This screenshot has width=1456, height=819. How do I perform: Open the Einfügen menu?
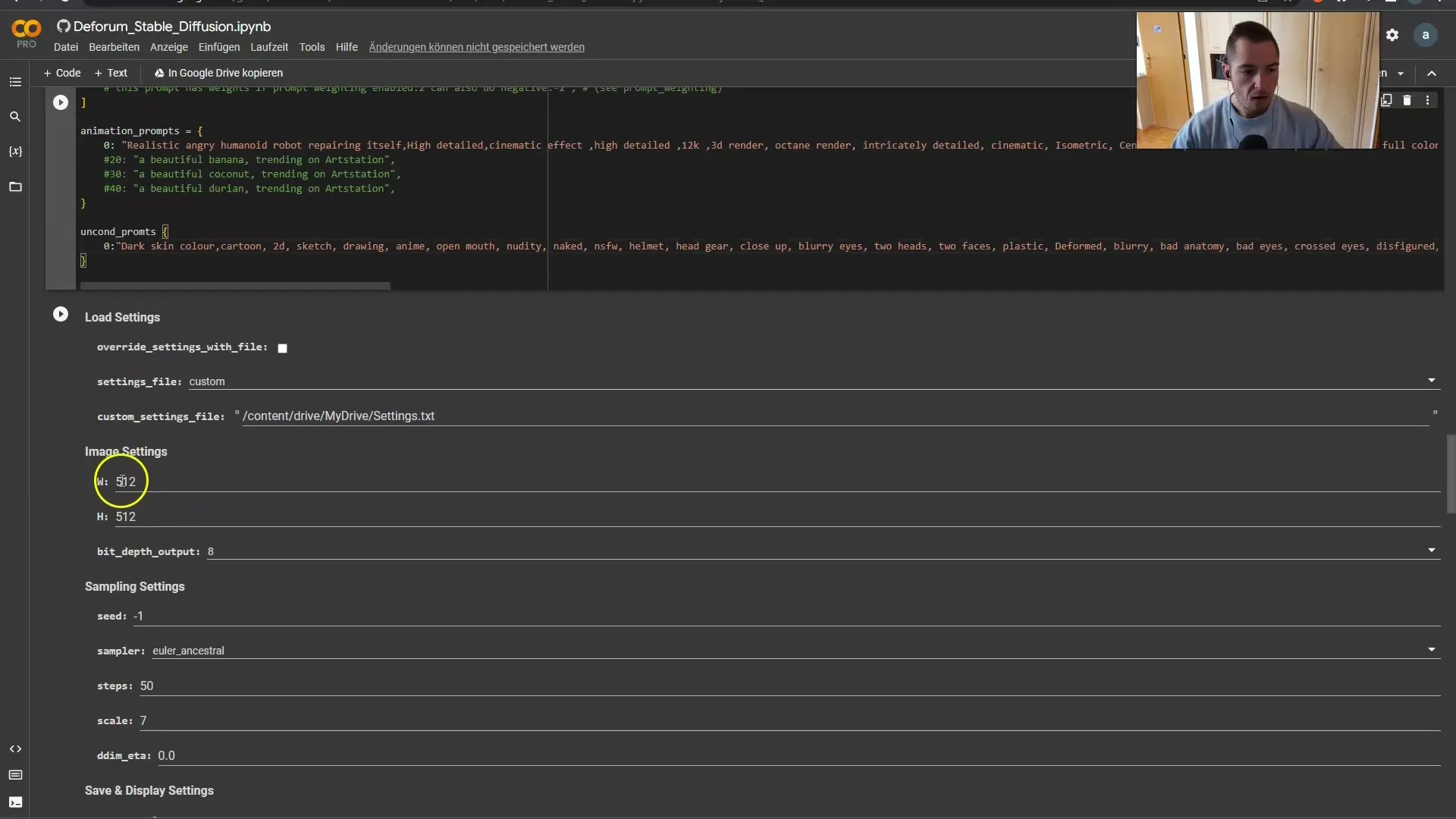coord(219,47)
